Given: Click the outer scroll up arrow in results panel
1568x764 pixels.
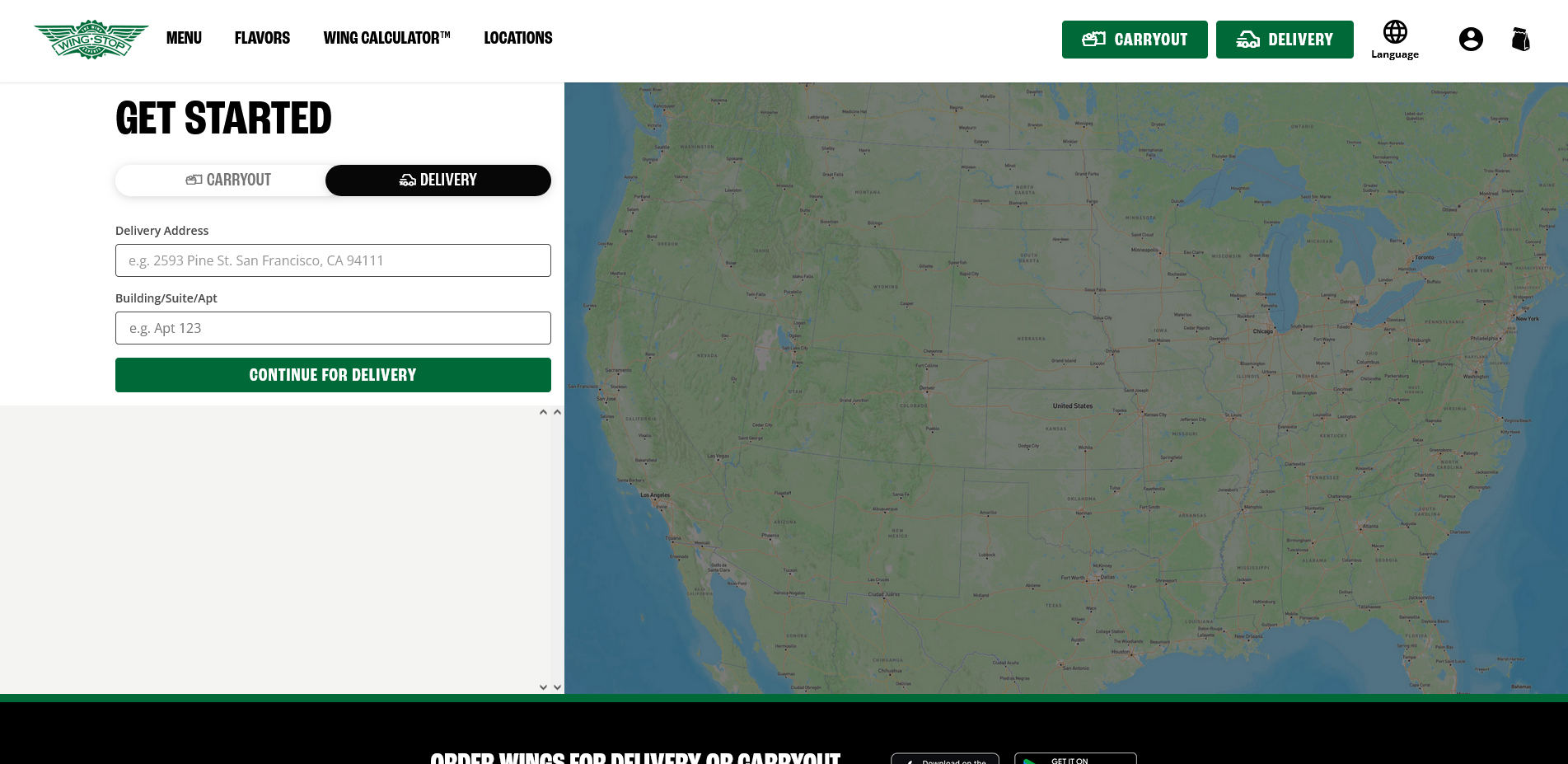Looking at the screenshot, I should (x=557, y=412).
